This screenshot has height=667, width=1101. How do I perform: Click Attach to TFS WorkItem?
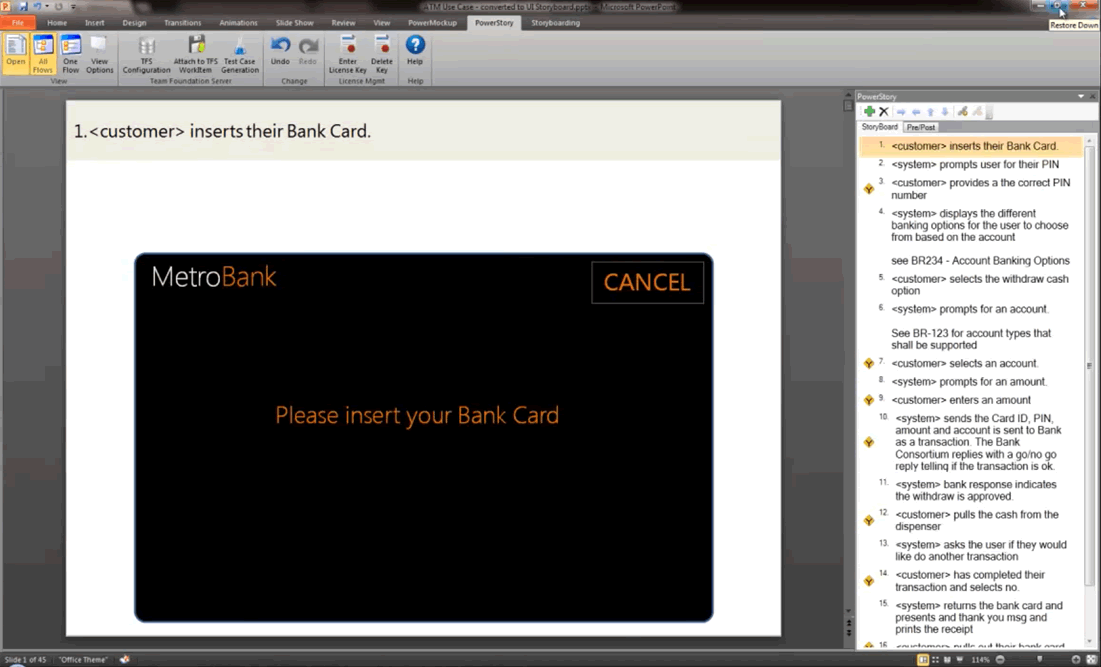coord(195,54)
